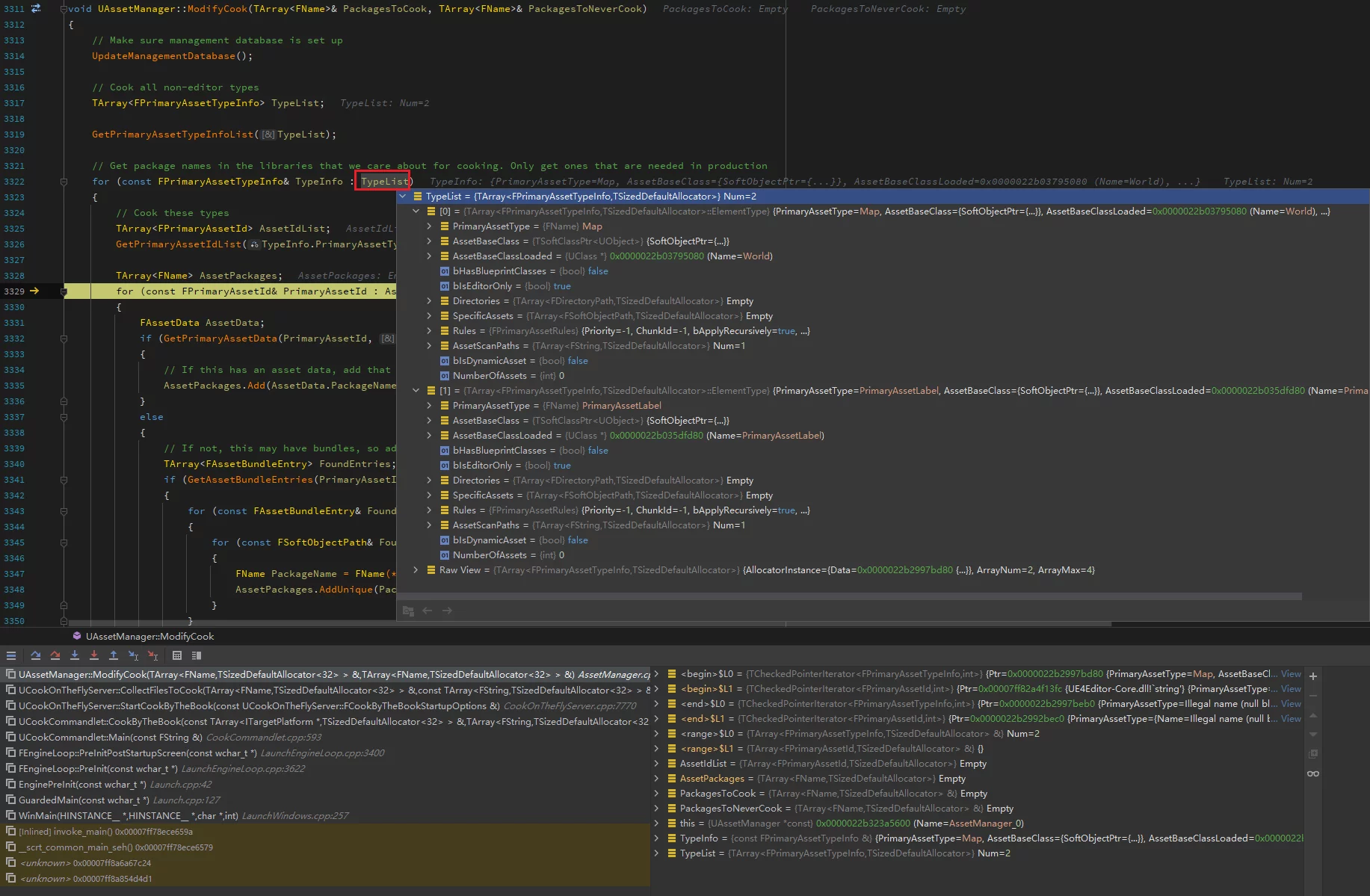Click the Step Out up-arrow icon
This screenshot has width=1370, height=896.
tap(114, 655)
